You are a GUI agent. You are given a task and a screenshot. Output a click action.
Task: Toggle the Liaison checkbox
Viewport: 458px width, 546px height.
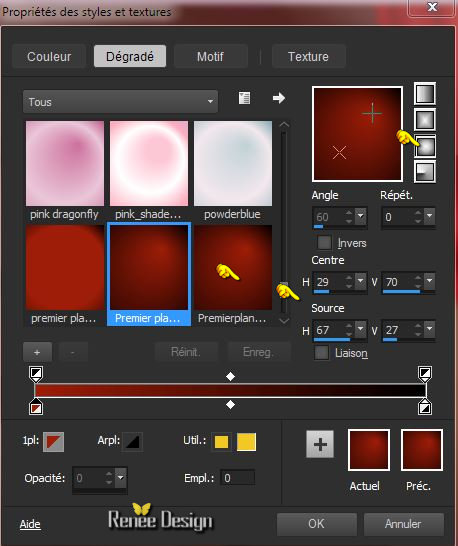tap(321, 352)
